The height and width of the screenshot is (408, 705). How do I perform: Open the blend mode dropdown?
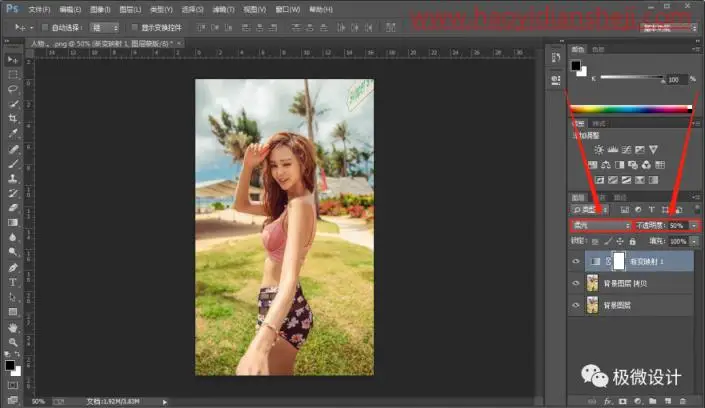tap(601, 225)
